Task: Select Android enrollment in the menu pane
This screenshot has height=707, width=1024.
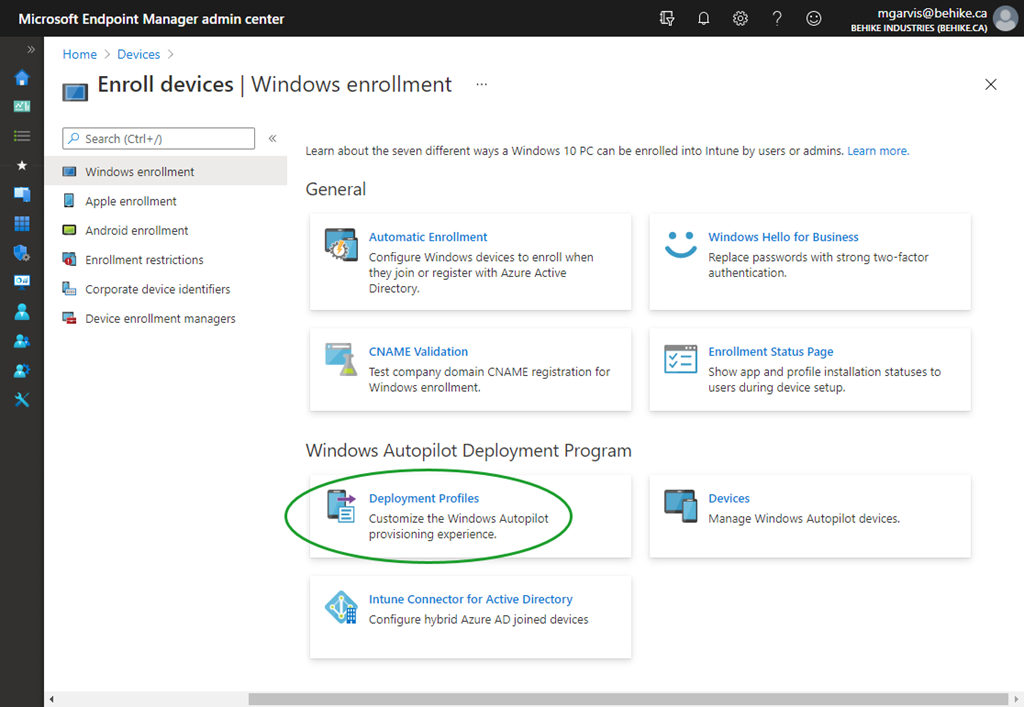Action: 138,230
